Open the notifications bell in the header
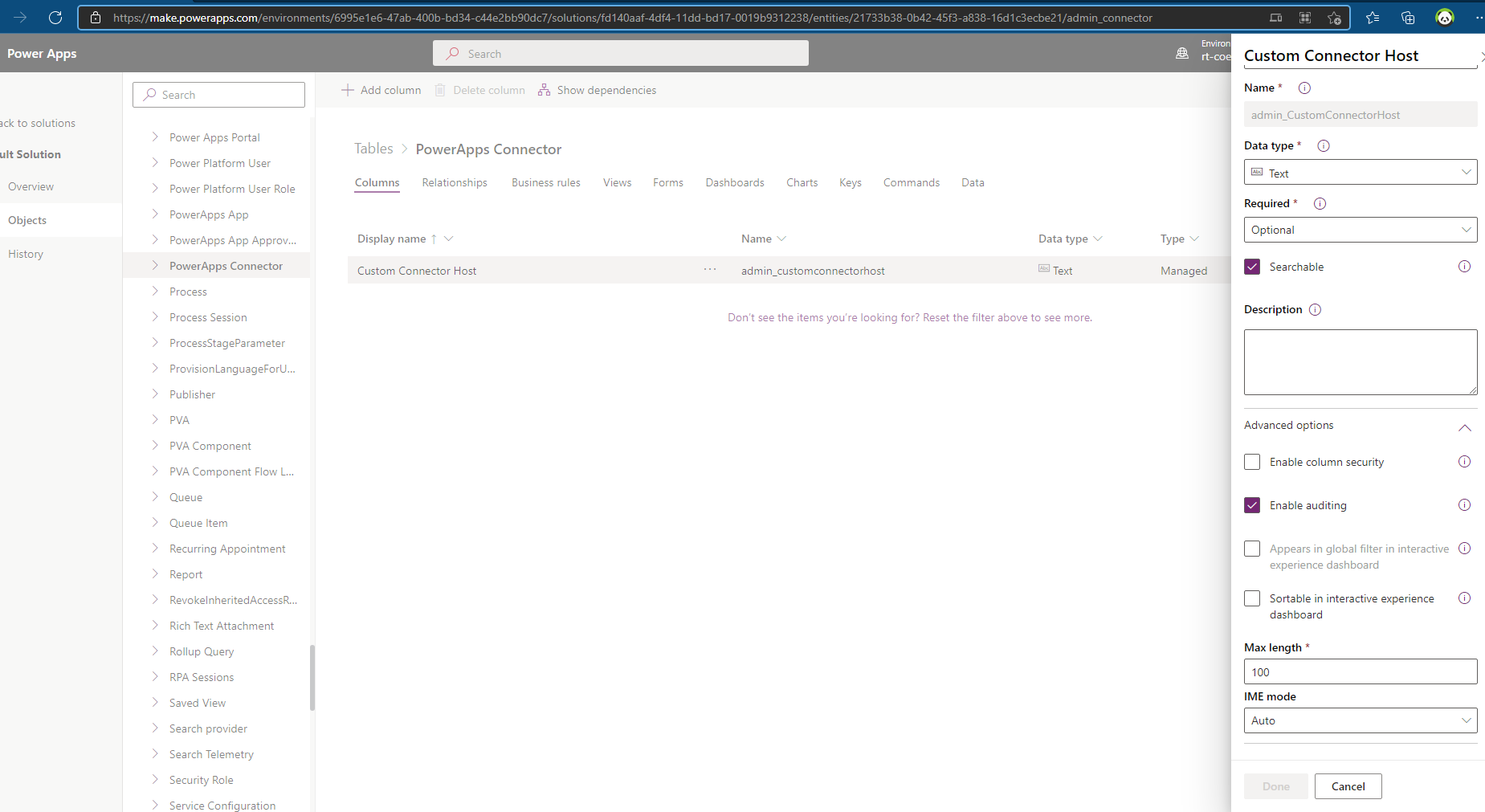This screenshot has width=1485, height=812. 1181,52
